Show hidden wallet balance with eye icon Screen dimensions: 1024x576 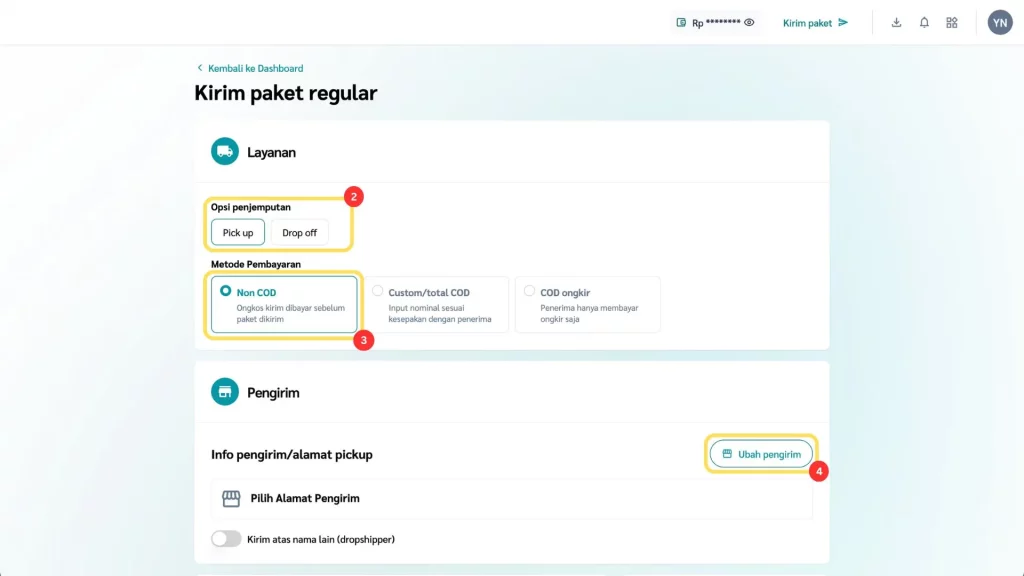coord(749,22)
